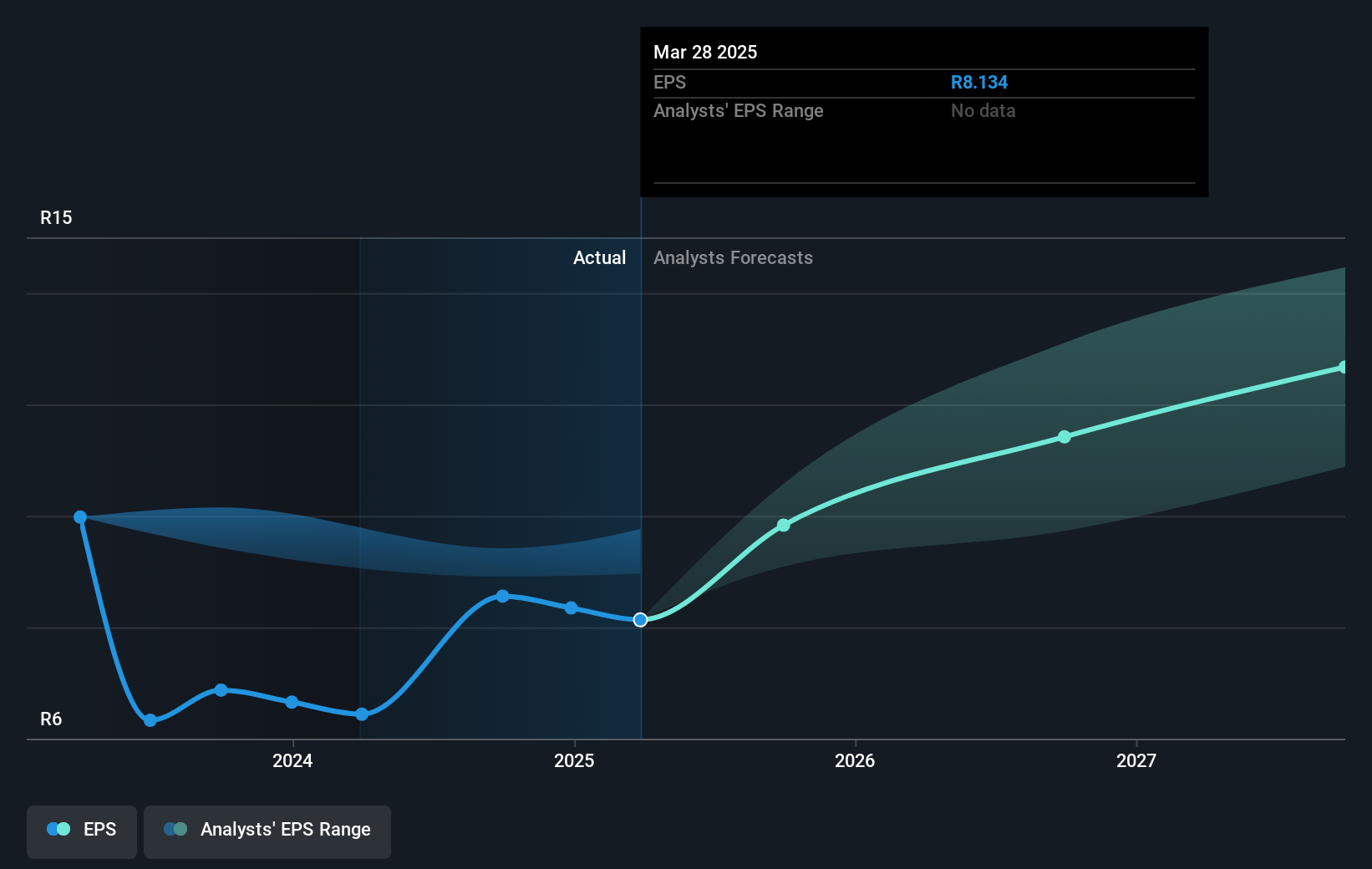Select the 2026 forecast data point

pyautogui.click(x=783, y=525)
